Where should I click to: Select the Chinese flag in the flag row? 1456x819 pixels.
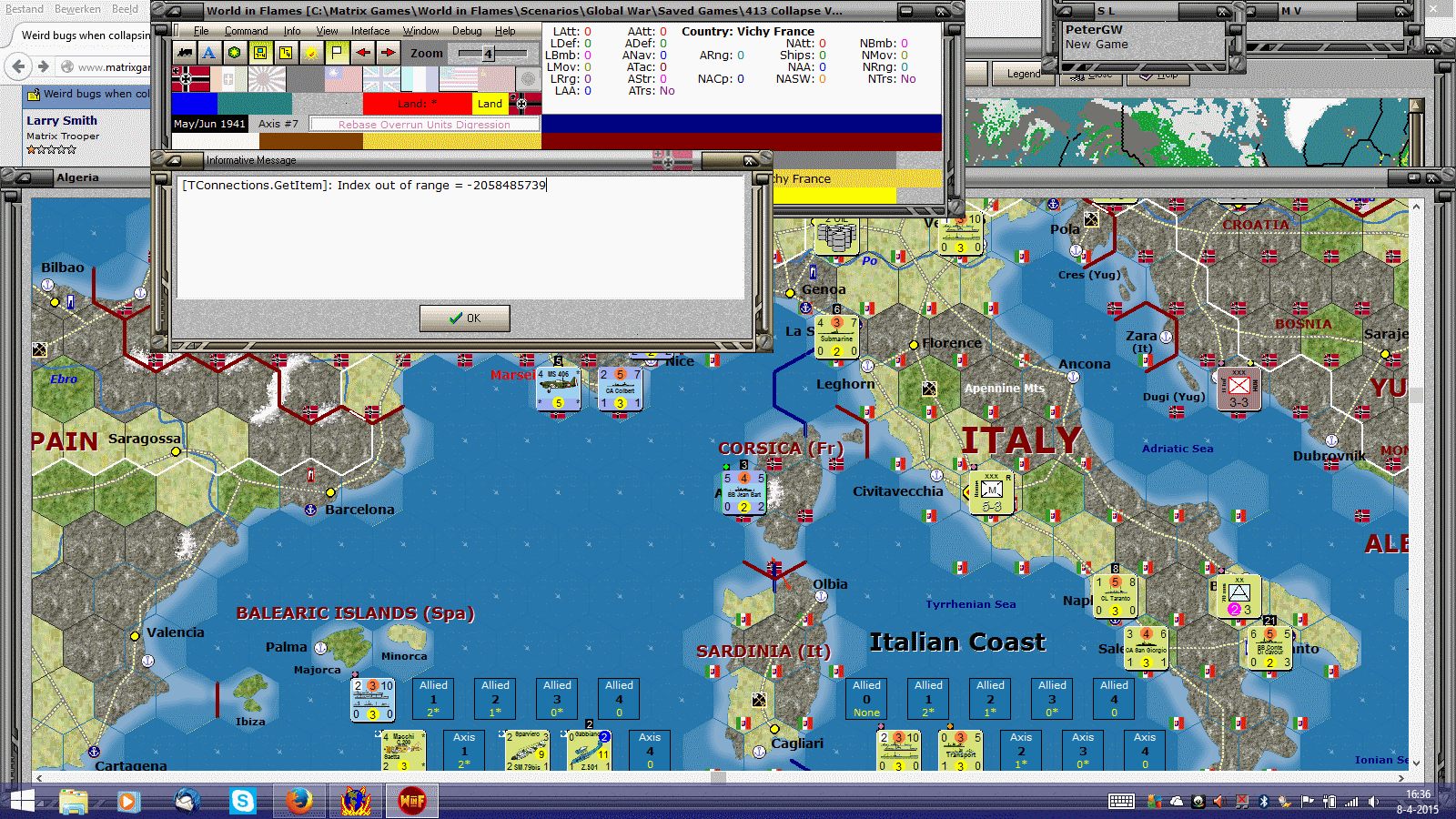343,79
